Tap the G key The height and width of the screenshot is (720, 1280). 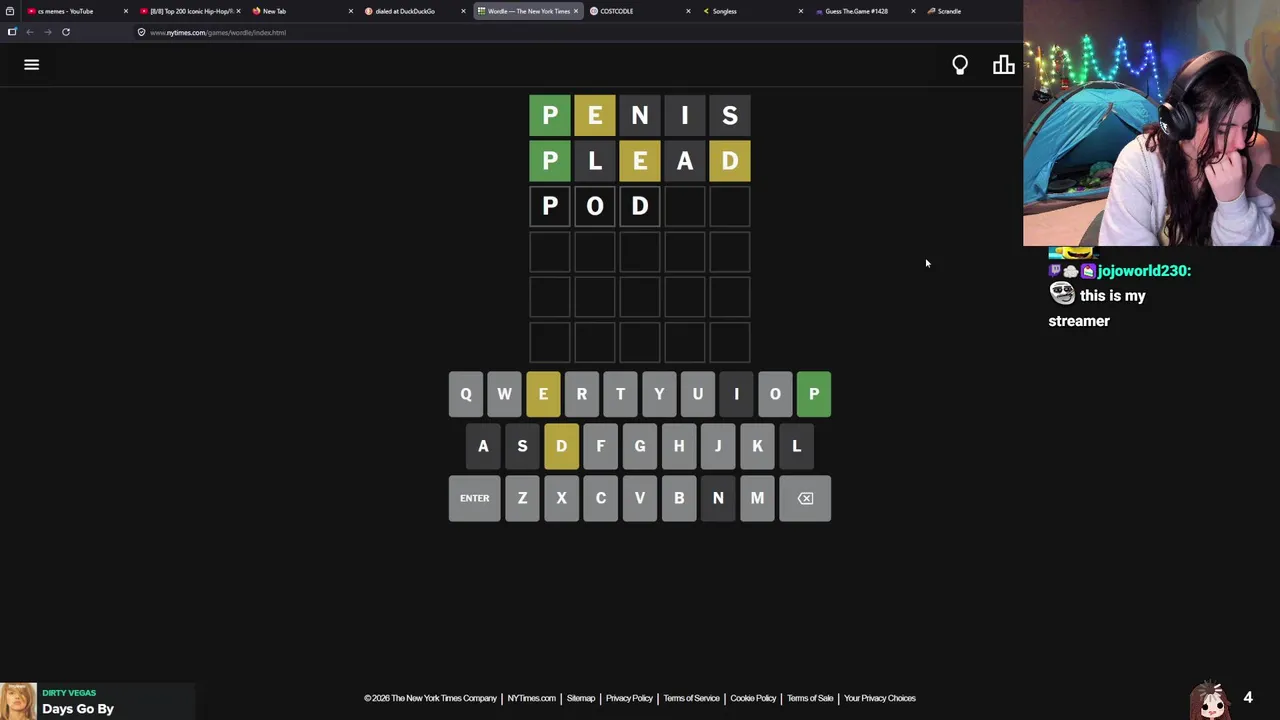640,446
